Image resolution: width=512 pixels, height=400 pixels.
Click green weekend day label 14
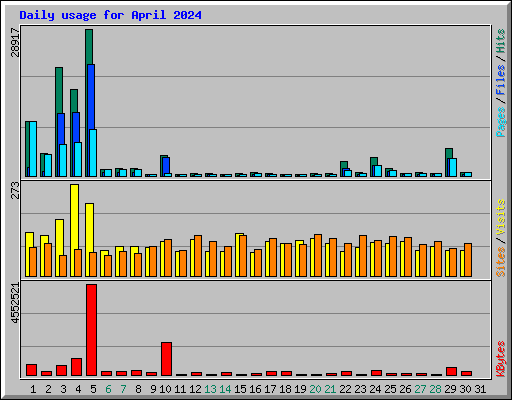(x=225, y=389)
